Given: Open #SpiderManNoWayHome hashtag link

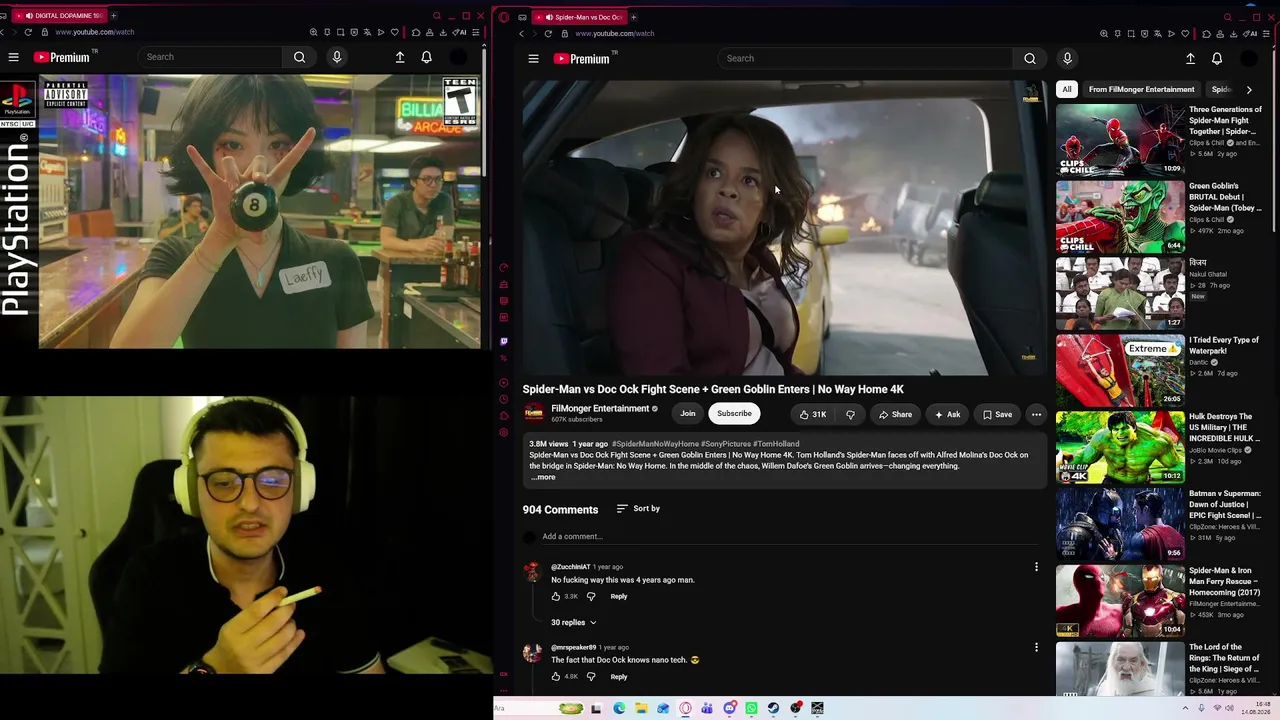Looking at the screenshot, I should tap(655, 444).
